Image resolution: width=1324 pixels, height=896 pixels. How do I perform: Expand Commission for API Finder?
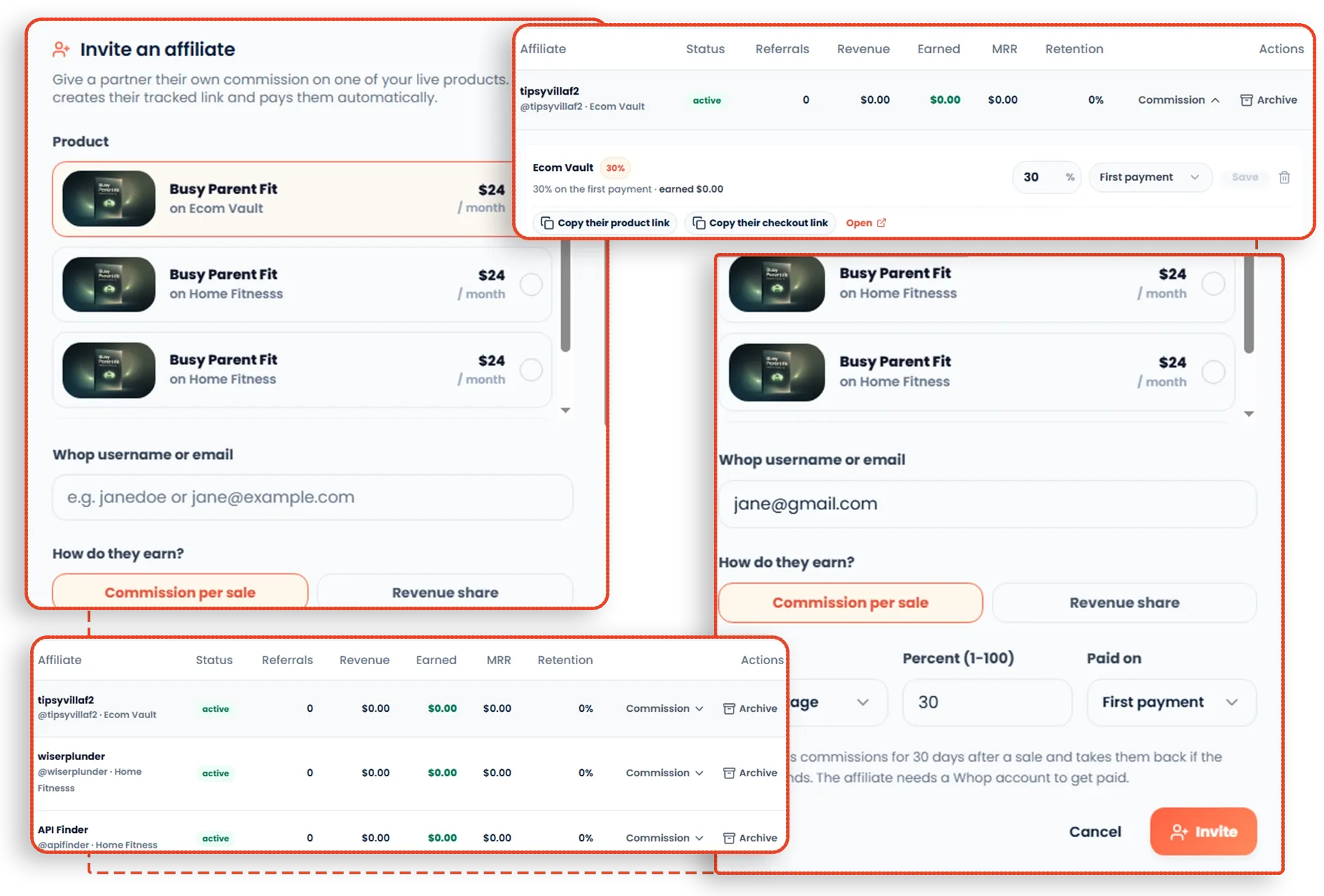[664, 838]
